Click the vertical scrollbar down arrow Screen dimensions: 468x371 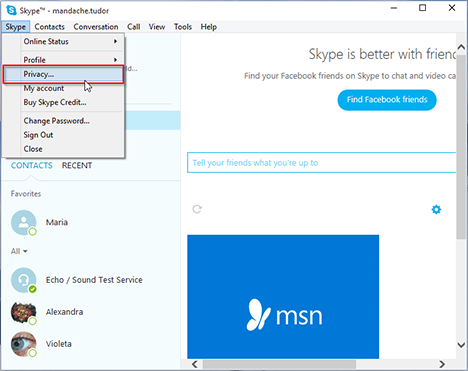[461, 345]
